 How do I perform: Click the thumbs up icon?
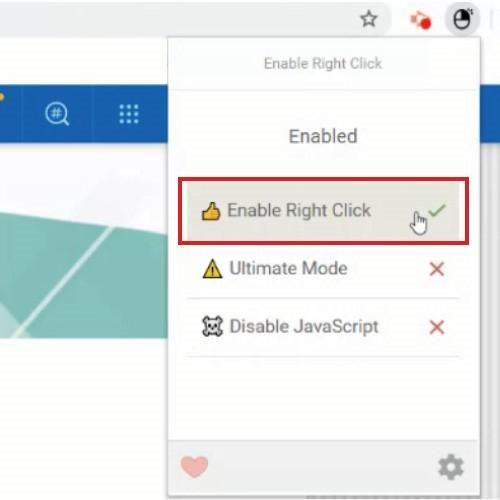tap(211, 211)
